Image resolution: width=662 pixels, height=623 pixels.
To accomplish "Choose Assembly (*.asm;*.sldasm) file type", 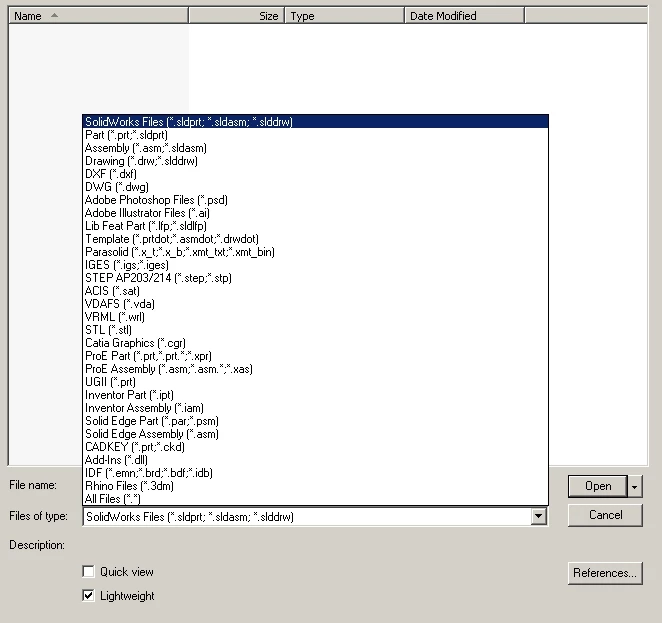I will (315, 148).
